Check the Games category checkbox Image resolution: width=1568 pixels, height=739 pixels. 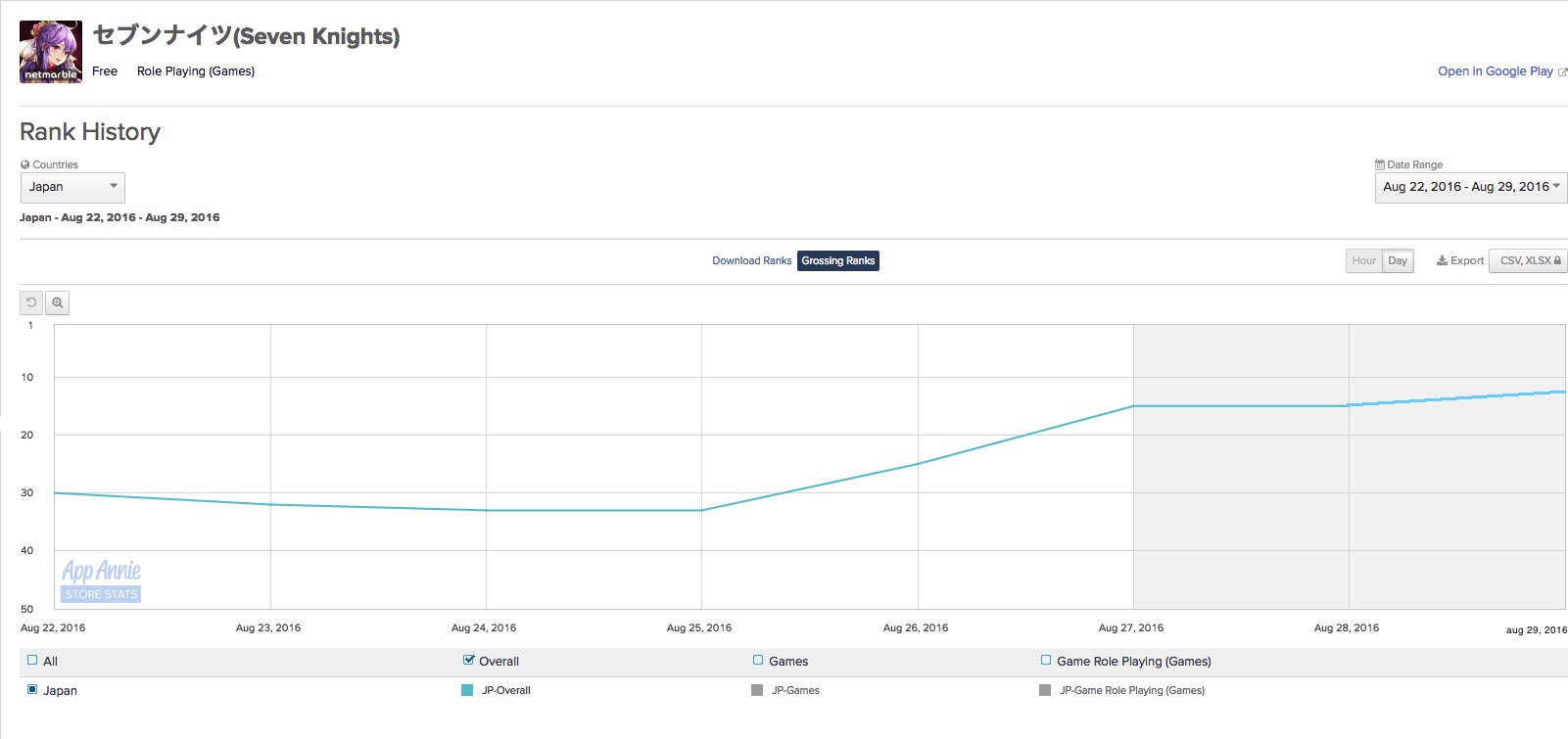click(758, 661)
